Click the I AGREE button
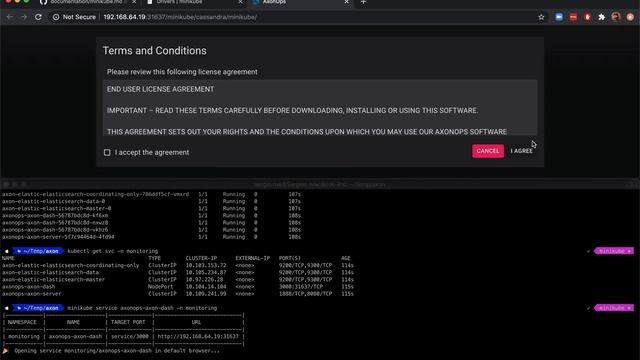The width and height of the screenshot is (640, 360). (521, 151)
